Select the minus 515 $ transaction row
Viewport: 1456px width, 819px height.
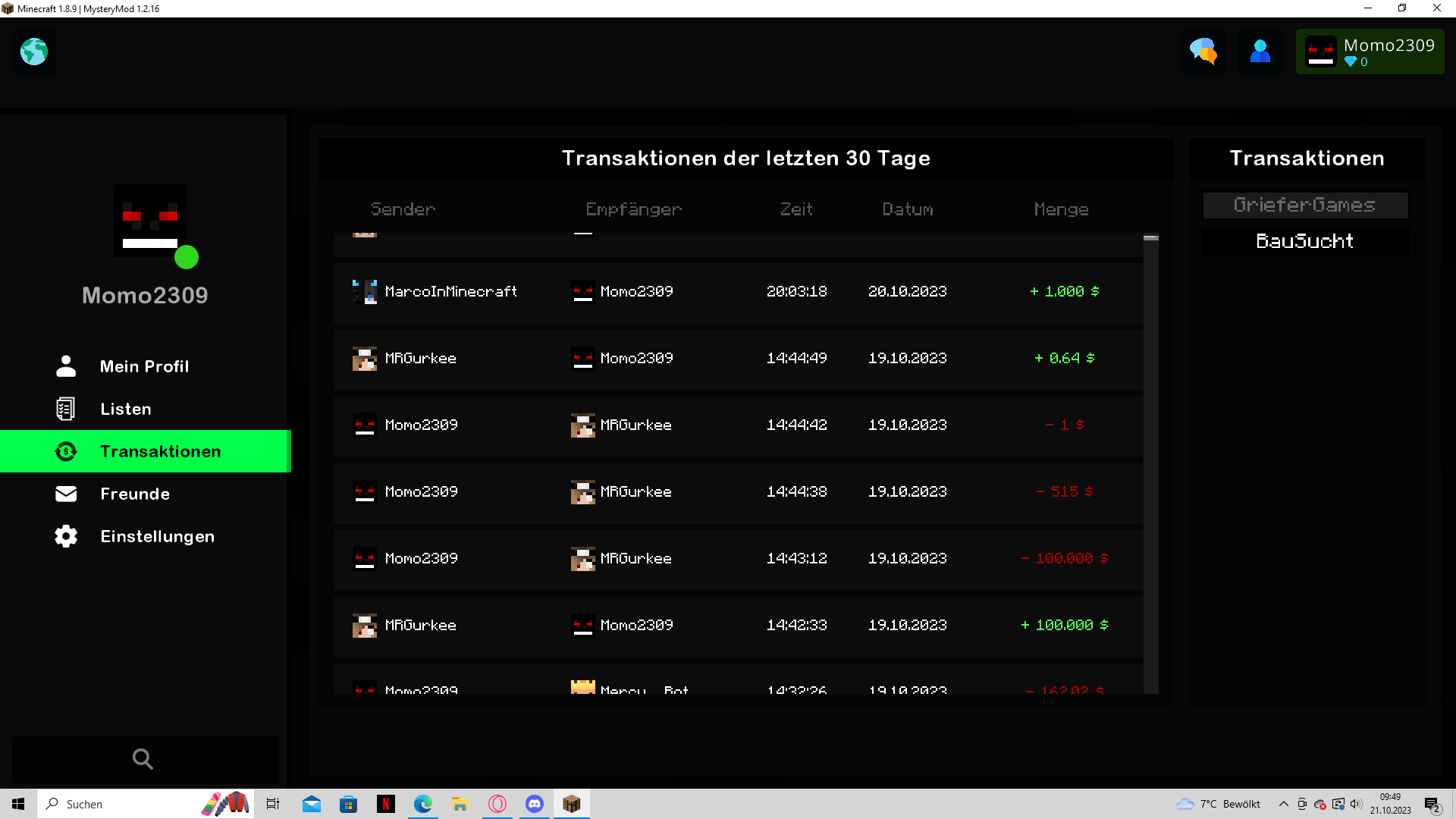pyautogui.click(x=738, y=491)
